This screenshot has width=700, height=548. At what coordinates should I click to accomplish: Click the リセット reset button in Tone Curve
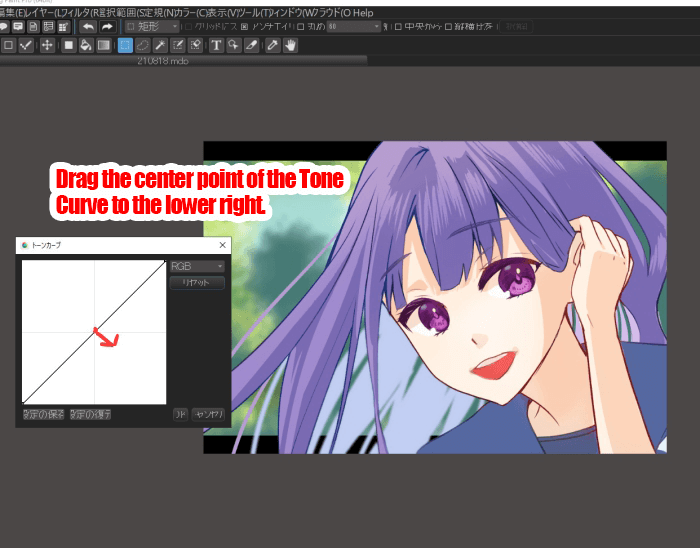tap(197, 282)
